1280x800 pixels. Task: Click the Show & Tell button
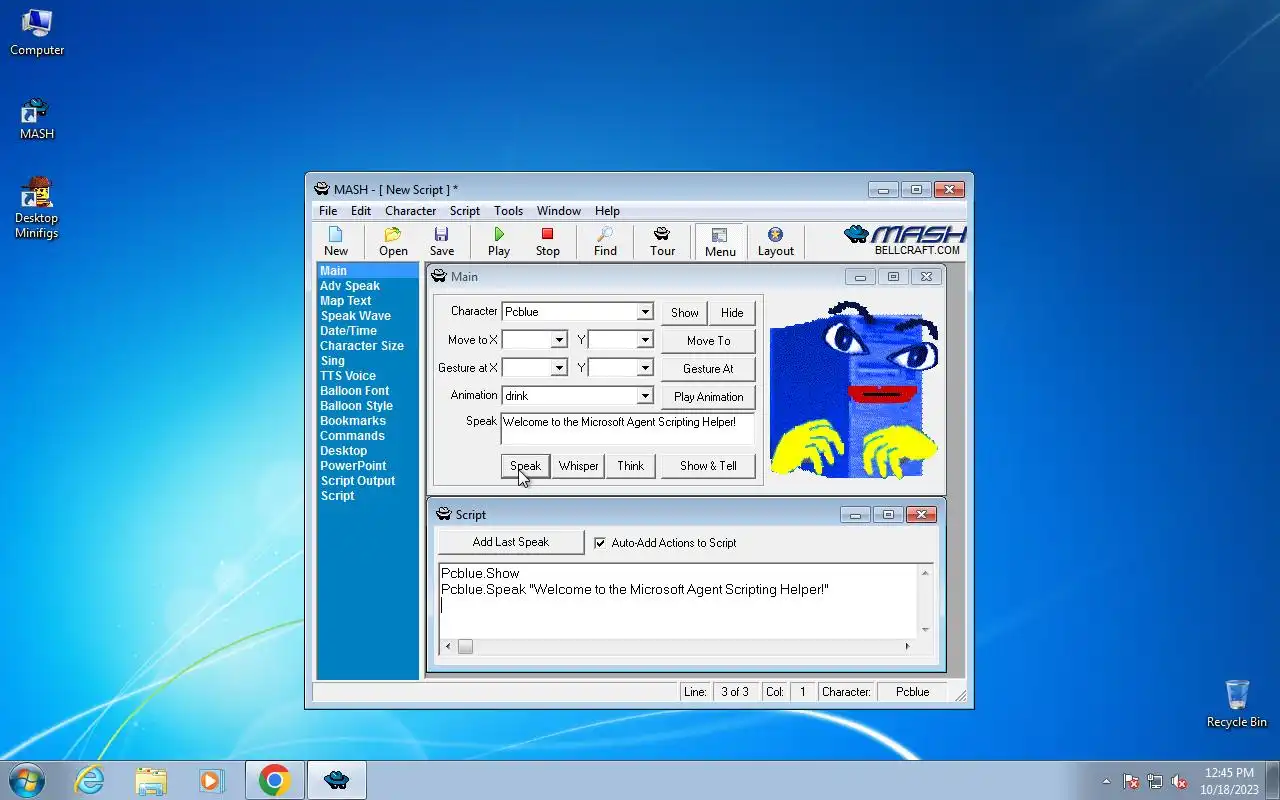(708, 466)
